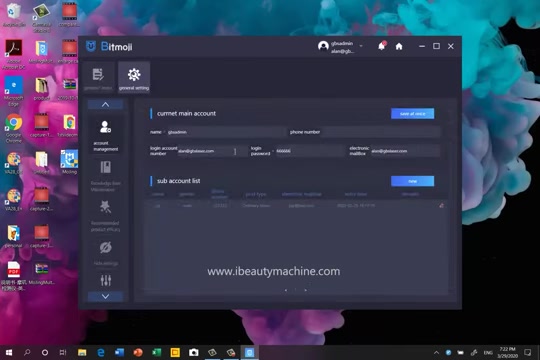540x360 pixels.
Task: Select the PDF document on desktop
Action: [x=14, y=276]
